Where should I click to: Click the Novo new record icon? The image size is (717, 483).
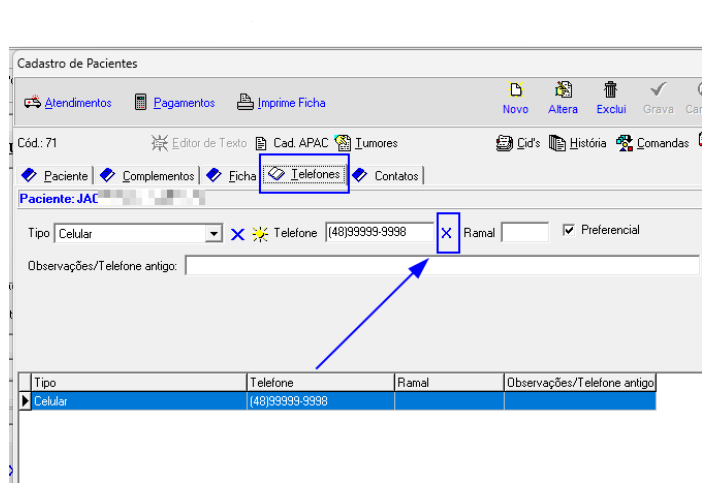coord(515,91)
